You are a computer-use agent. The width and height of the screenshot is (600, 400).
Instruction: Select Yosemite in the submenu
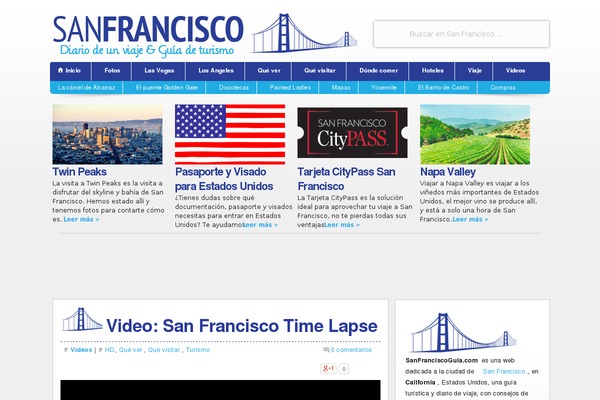click(x=383, y=88)
